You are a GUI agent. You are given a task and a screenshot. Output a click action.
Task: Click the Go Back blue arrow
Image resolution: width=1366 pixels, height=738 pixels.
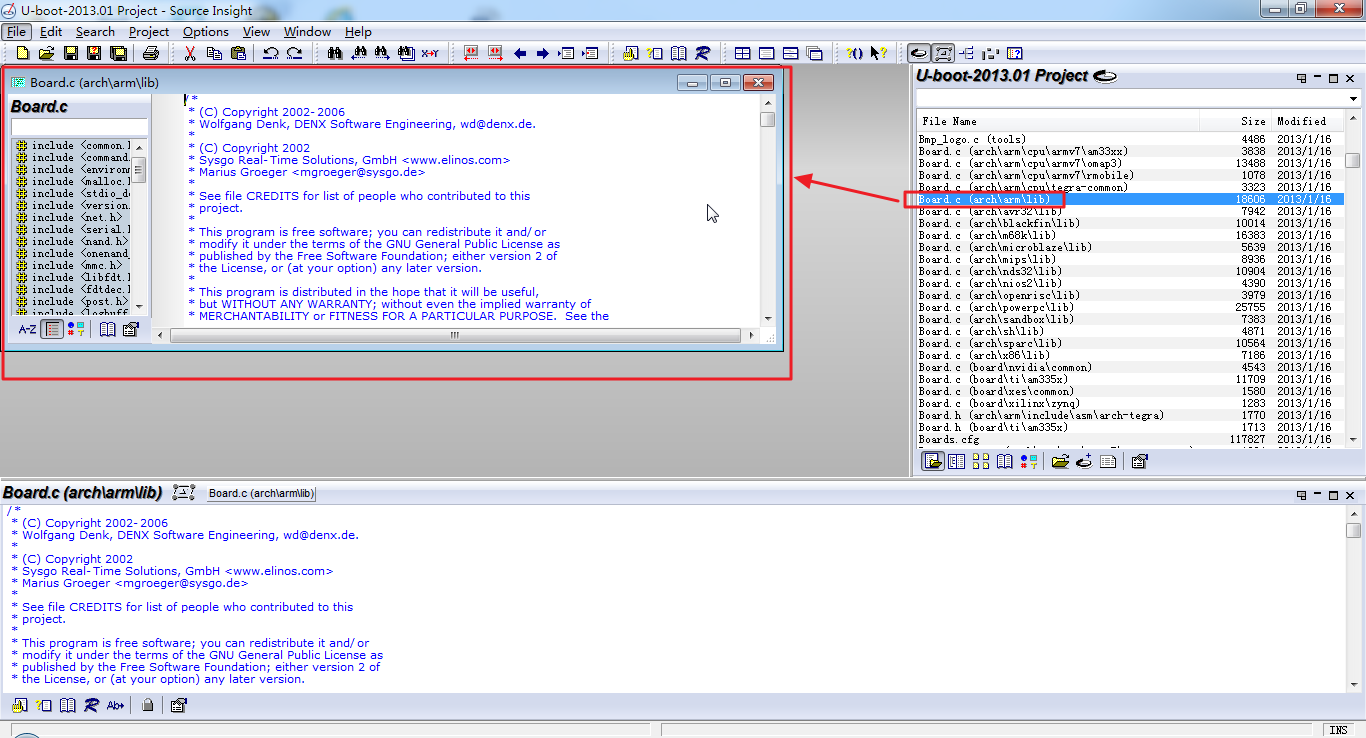pos(520,53)
